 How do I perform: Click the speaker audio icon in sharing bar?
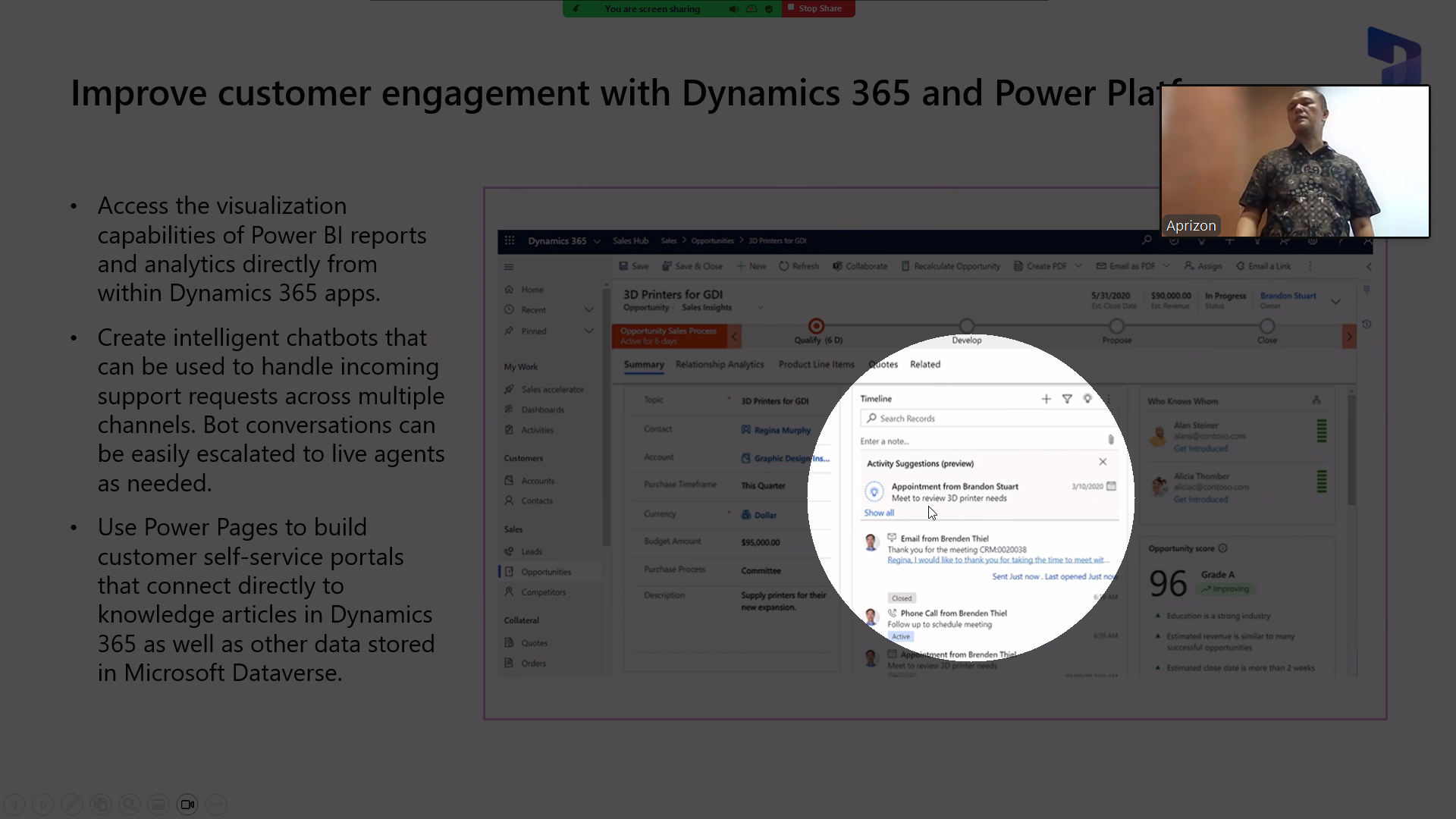[x=733, y=9]
